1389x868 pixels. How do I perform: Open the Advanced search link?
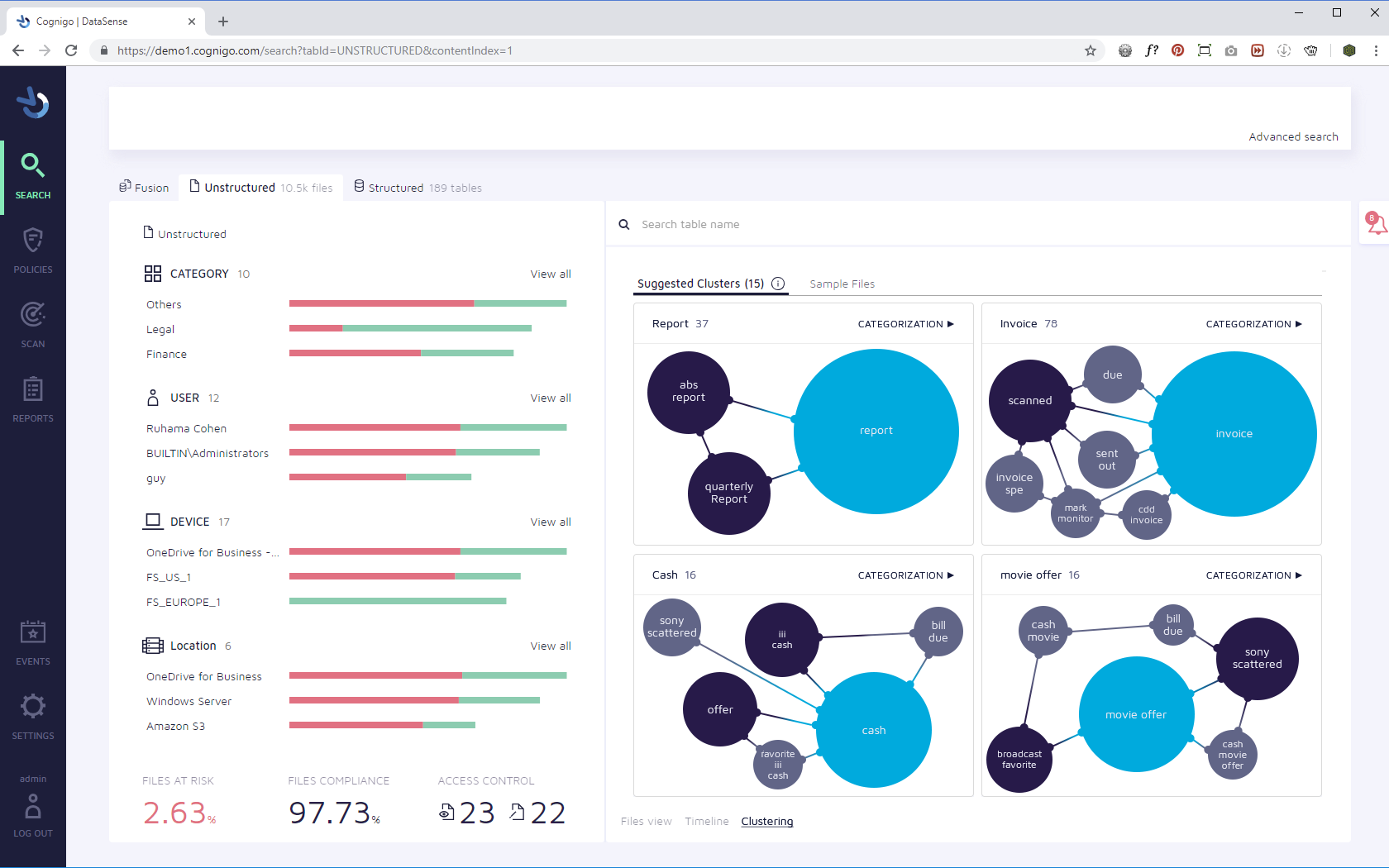pyautogui.click(x=1293, y=136)
